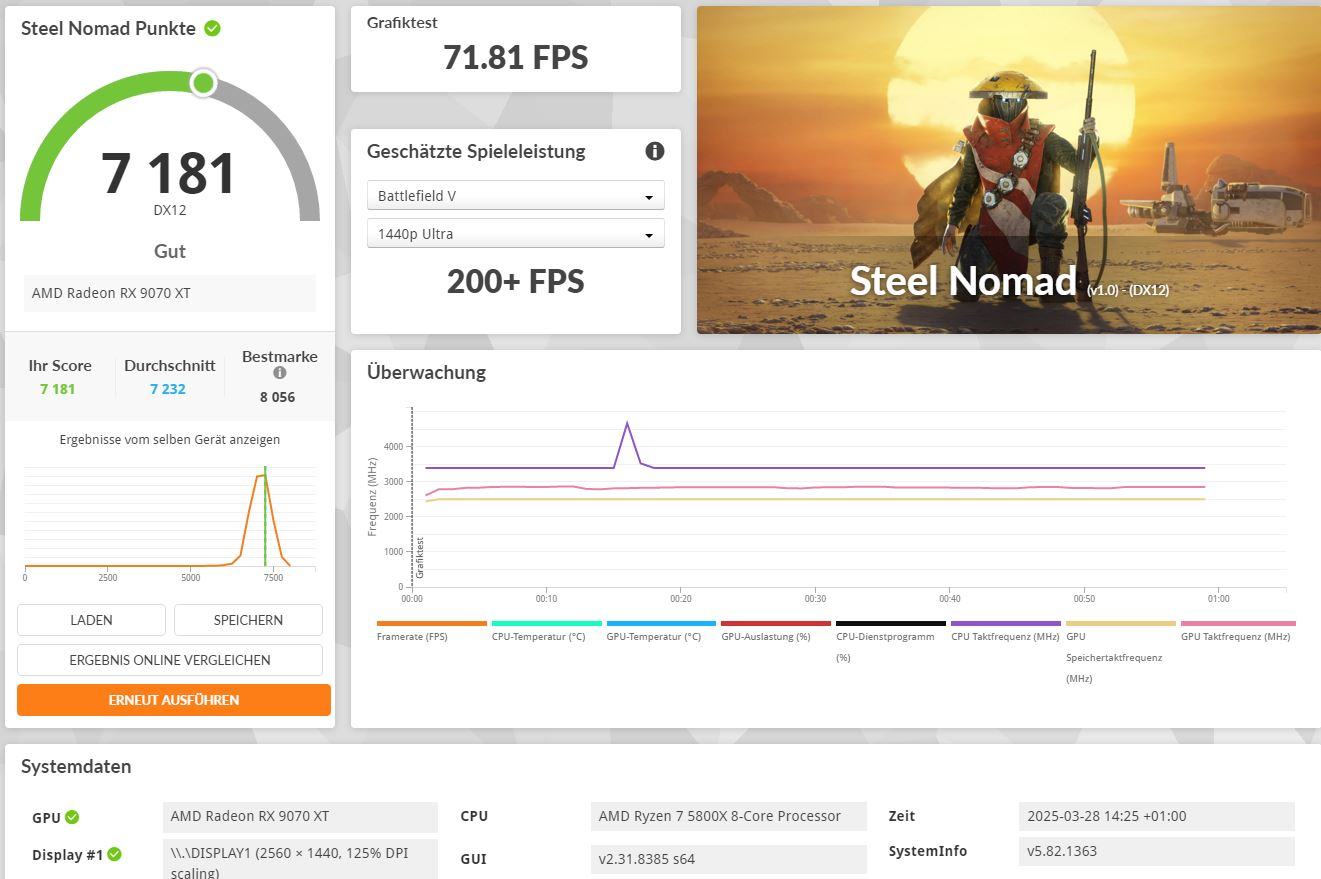Click the Ihr Score value 7 181
The image size is (1321, 879).
click(x=58, y=389)
